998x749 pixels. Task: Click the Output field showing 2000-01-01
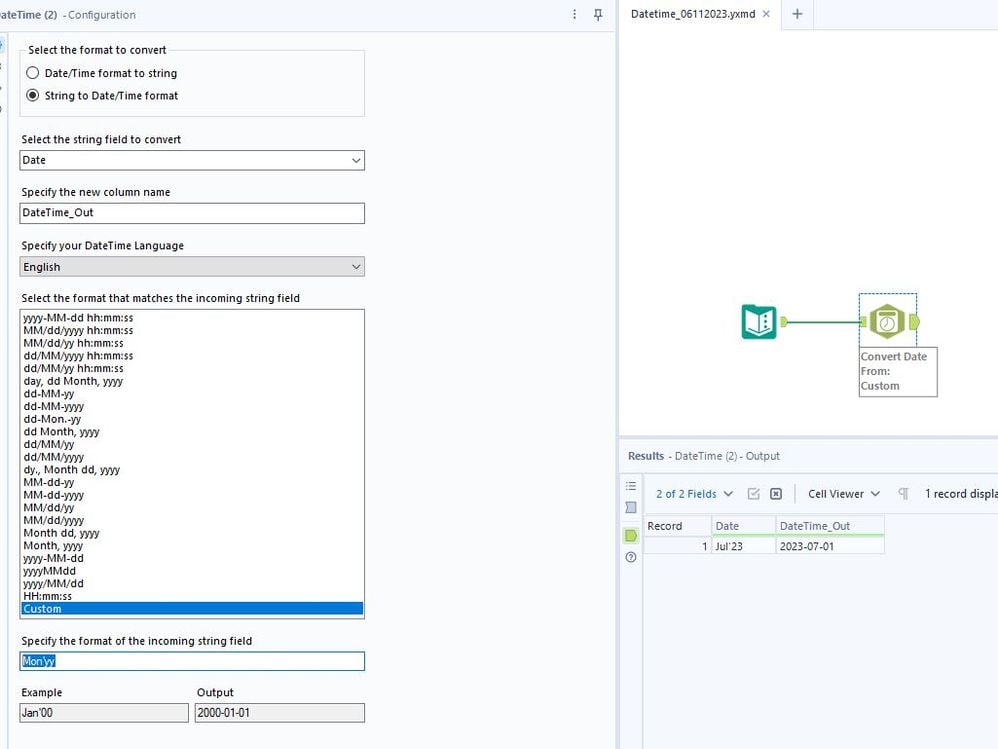click(279, 713)
